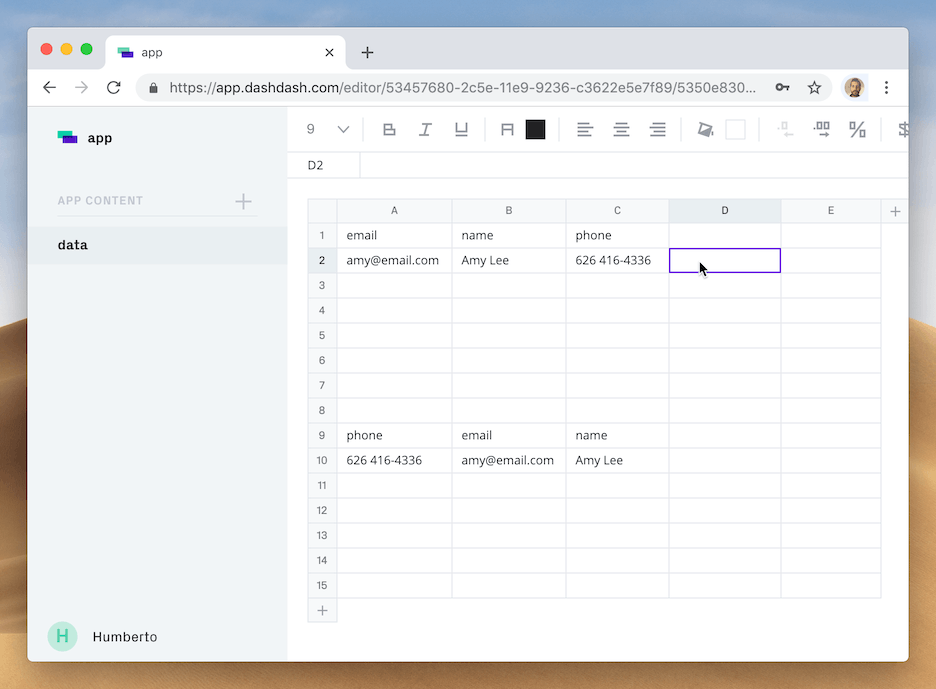The width and height of the screenshot is (936, 689).
Task: Click the phone cell in row 1
Action: click(x=617, y=235)
